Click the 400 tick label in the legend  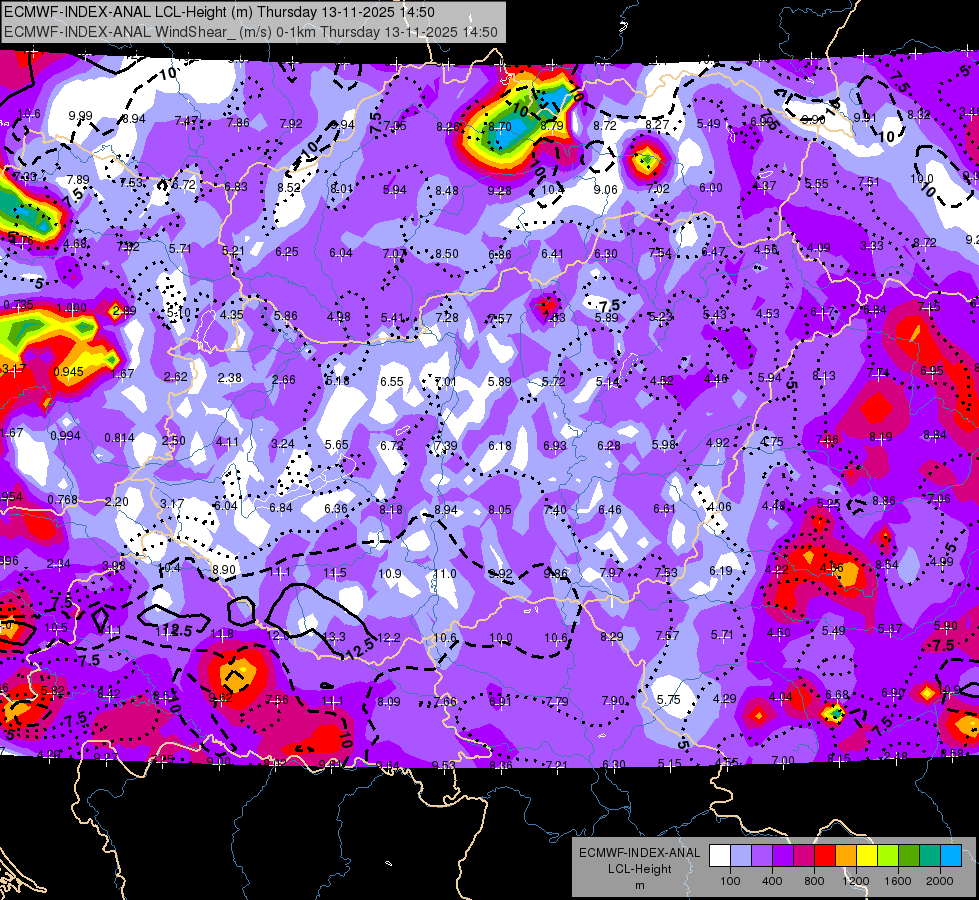coord(772,881)
